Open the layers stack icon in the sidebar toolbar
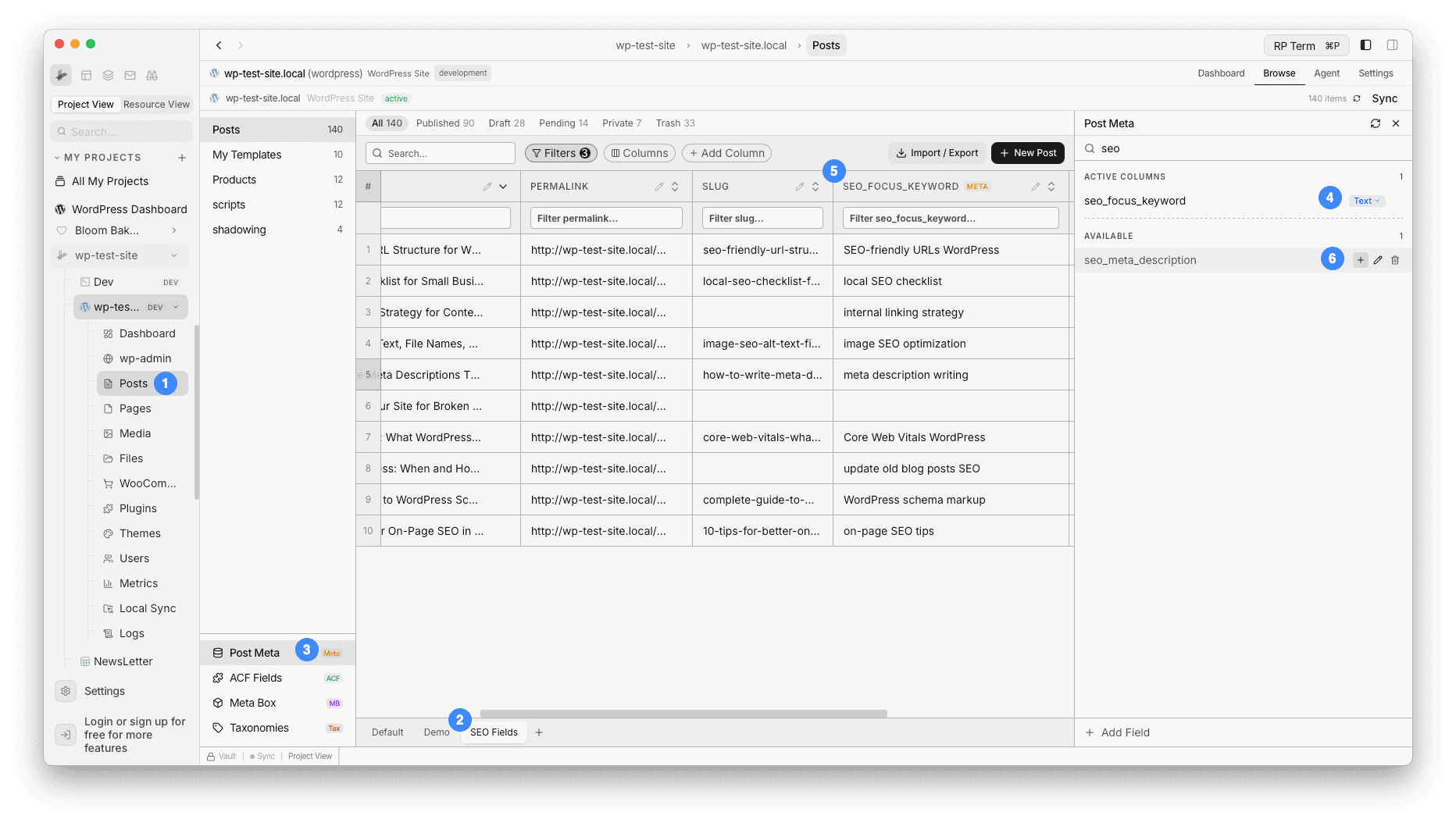Viewport: 1456px width, 823px height. click(109, 76)
